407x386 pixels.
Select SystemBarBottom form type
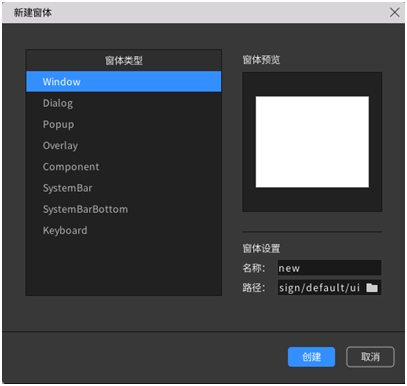[x=124, y=209]
